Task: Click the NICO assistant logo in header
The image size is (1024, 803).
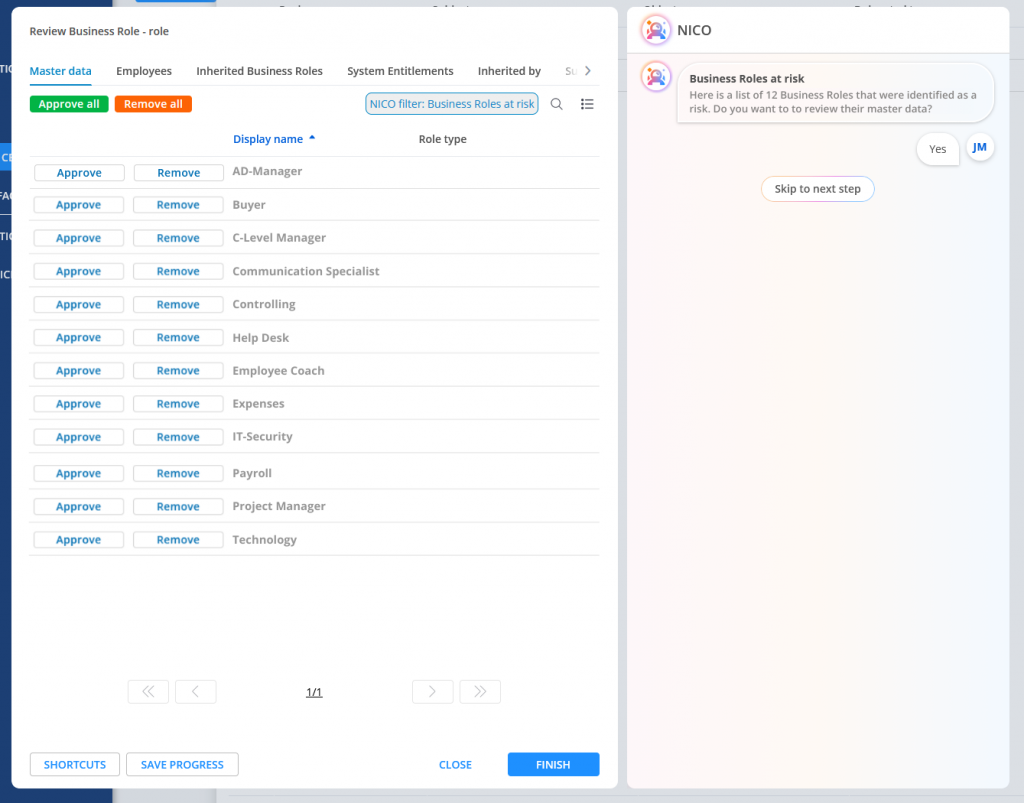Action: [656, 31]
